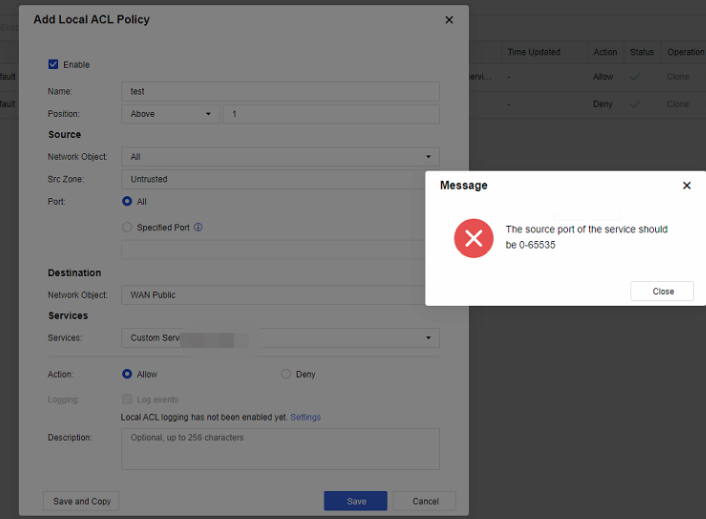Expand the Source Network Object dropdown
This screenshot has height=519, width=706.
pos(279,157)
